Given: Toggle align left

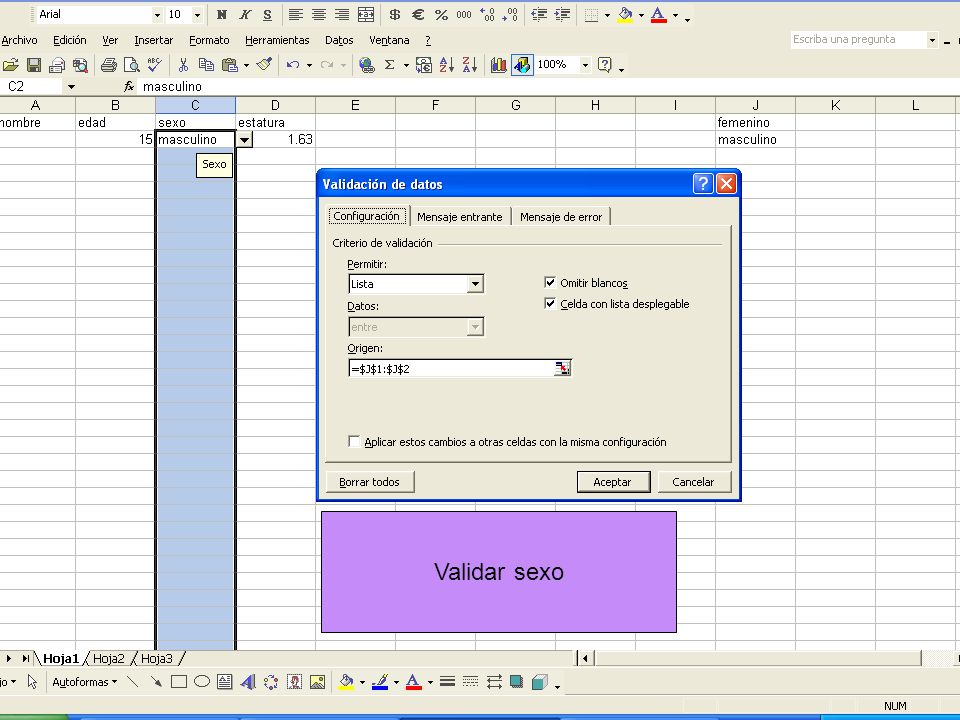Looking at the screenshot, I should (x=296, y=15).
